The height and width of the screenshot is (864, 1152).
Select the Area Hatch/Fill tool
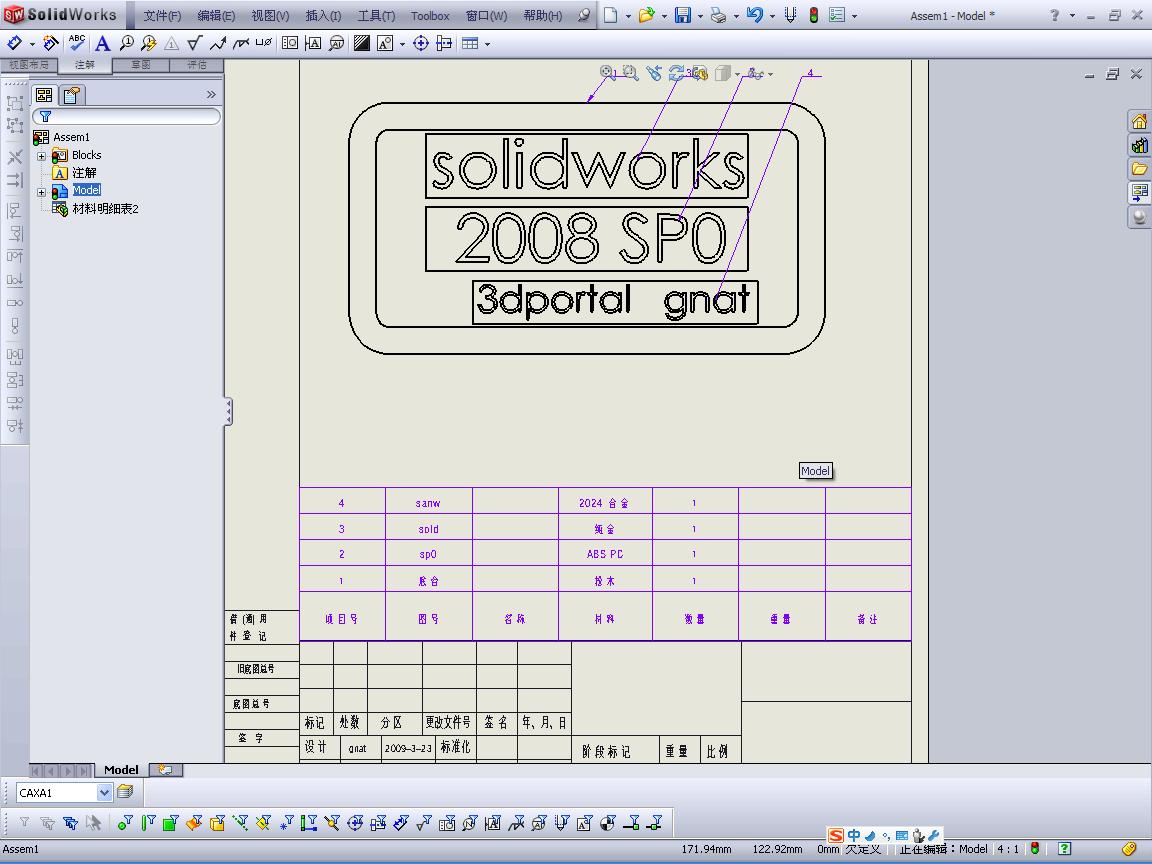(361, 43)
